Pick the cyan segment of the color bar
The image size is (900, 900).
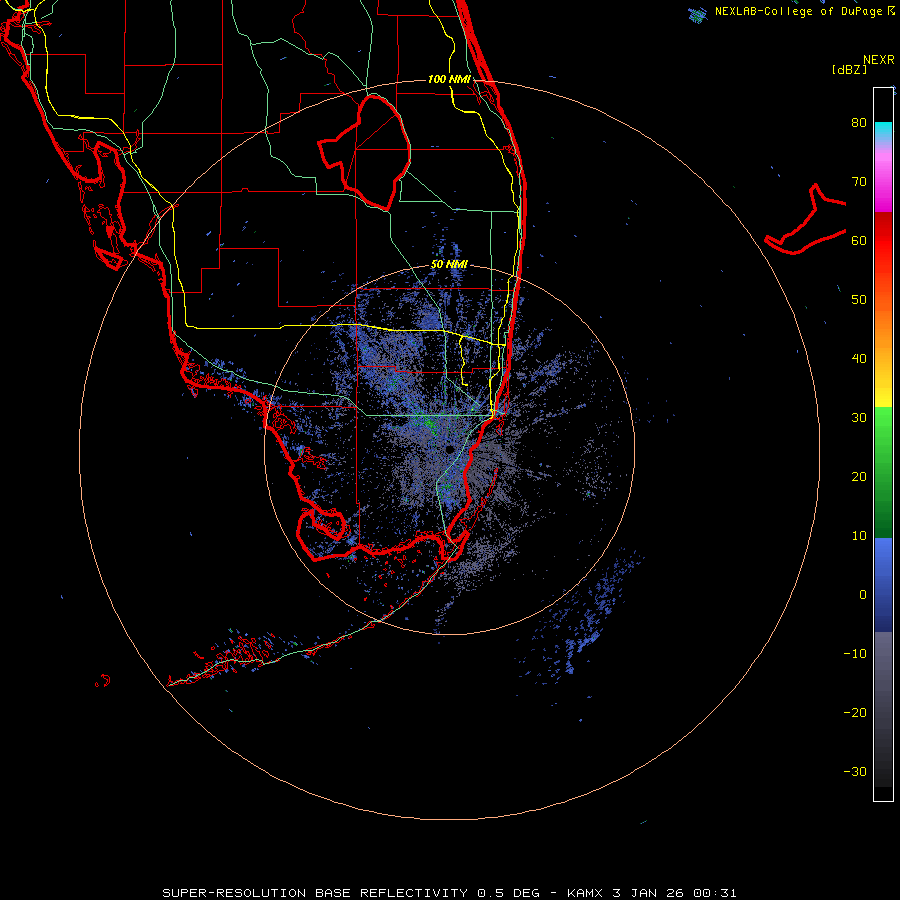(x=883, y=132)
